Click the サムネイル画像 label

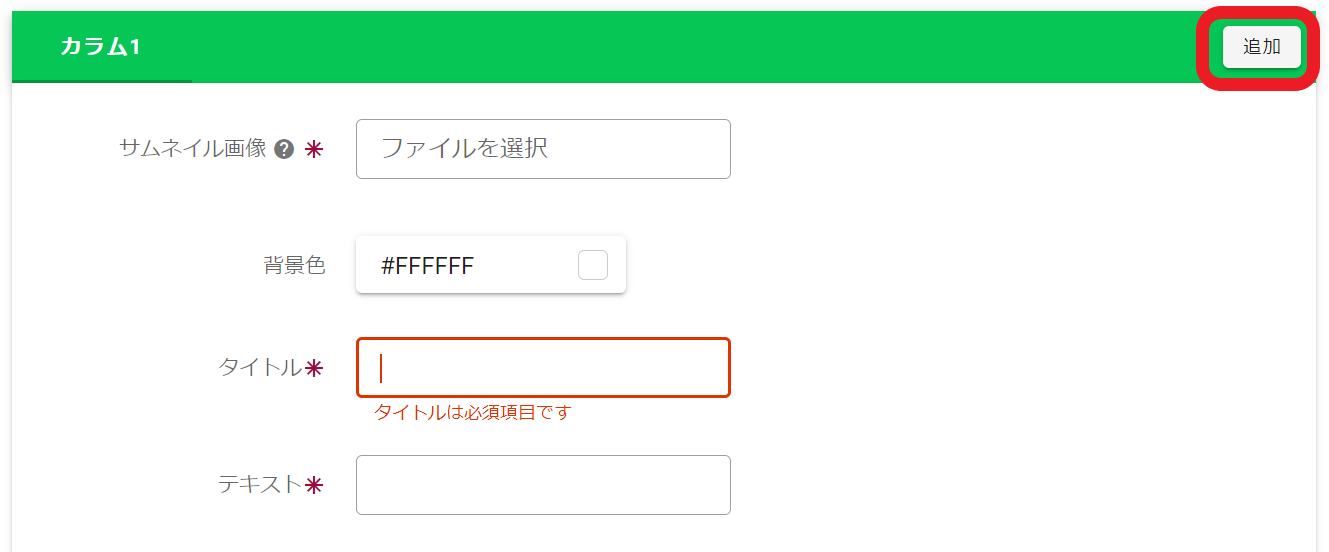[x=193, y=149]
